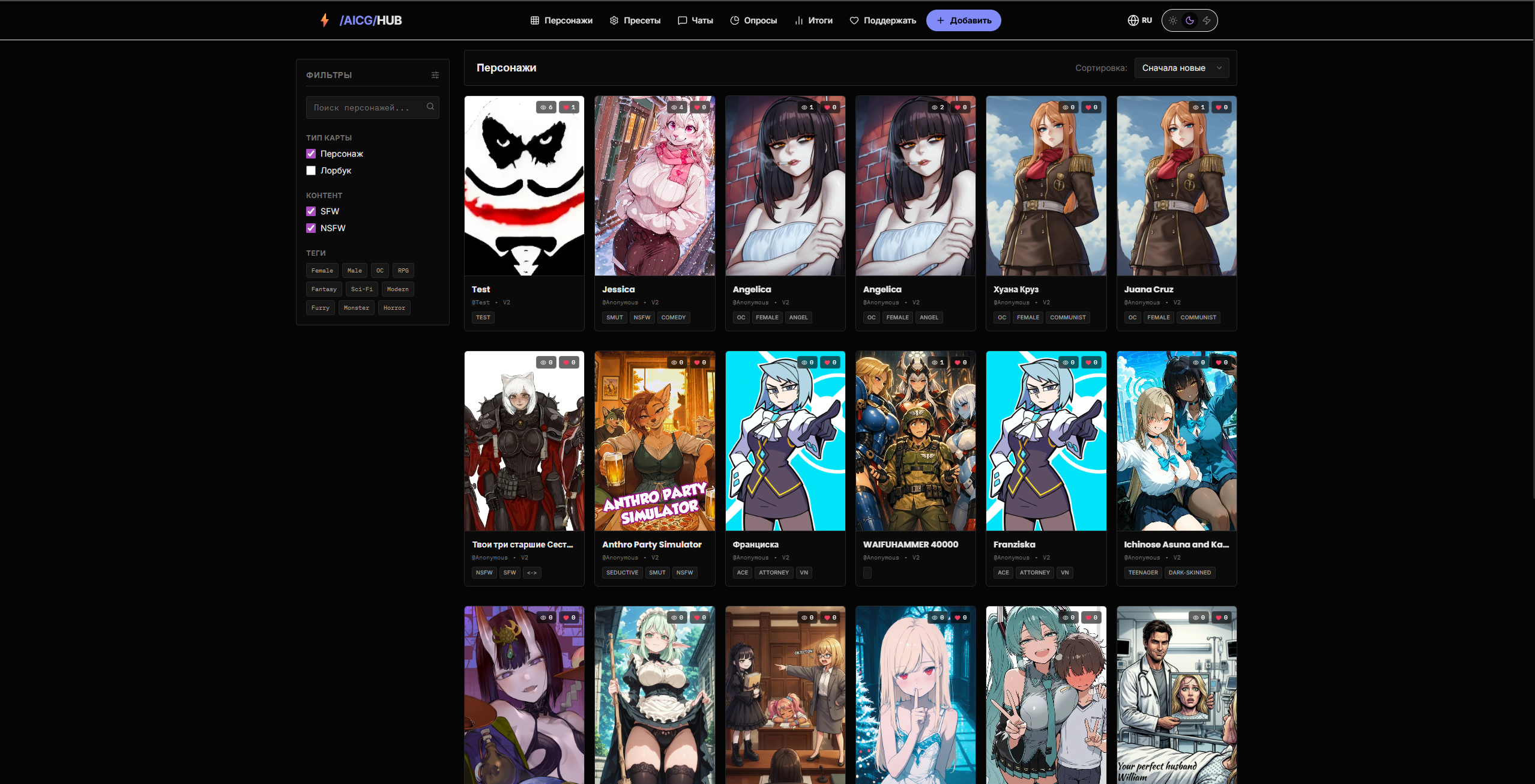
Task: Go to the Опросы menu item
Action: [753, 20]
